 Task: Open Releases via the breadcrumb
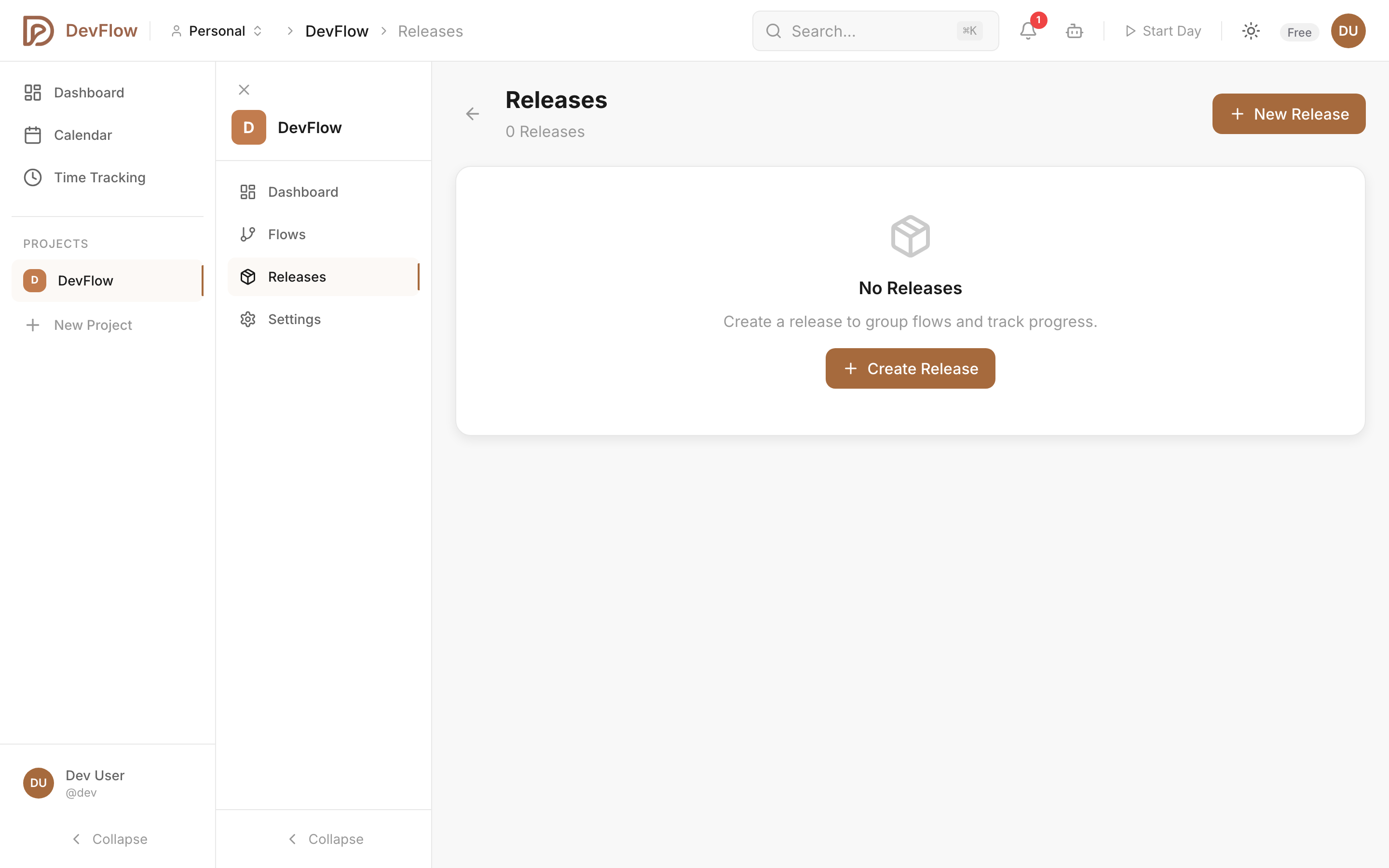[431, 30]
